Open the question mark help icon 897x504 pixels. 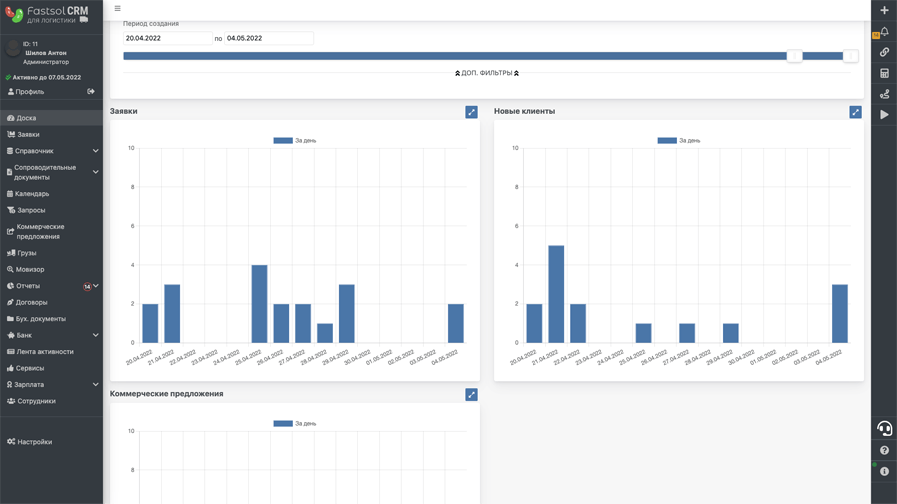pos(884,450)
